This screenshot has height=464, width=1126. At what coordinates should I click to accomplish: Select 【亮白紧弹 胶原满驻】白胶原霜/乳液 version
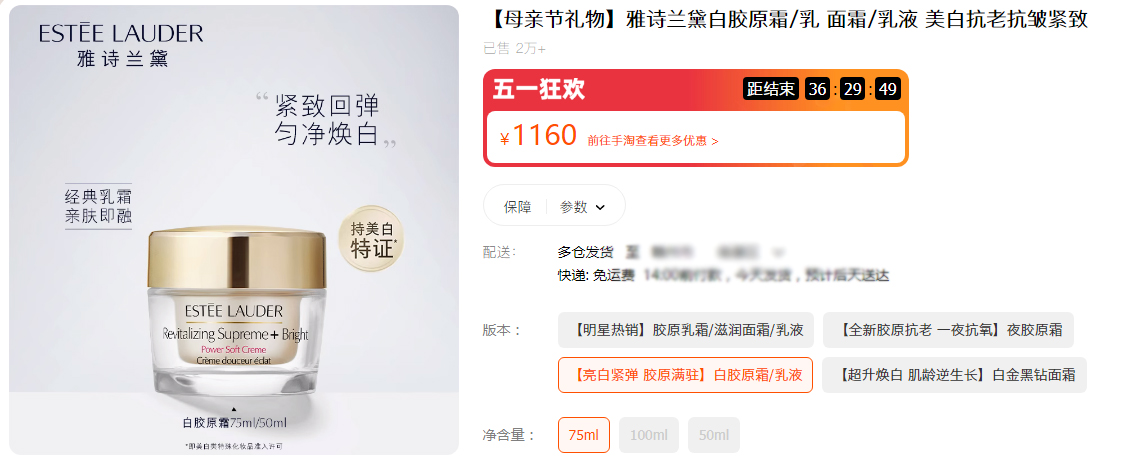(x=685, y=375)
